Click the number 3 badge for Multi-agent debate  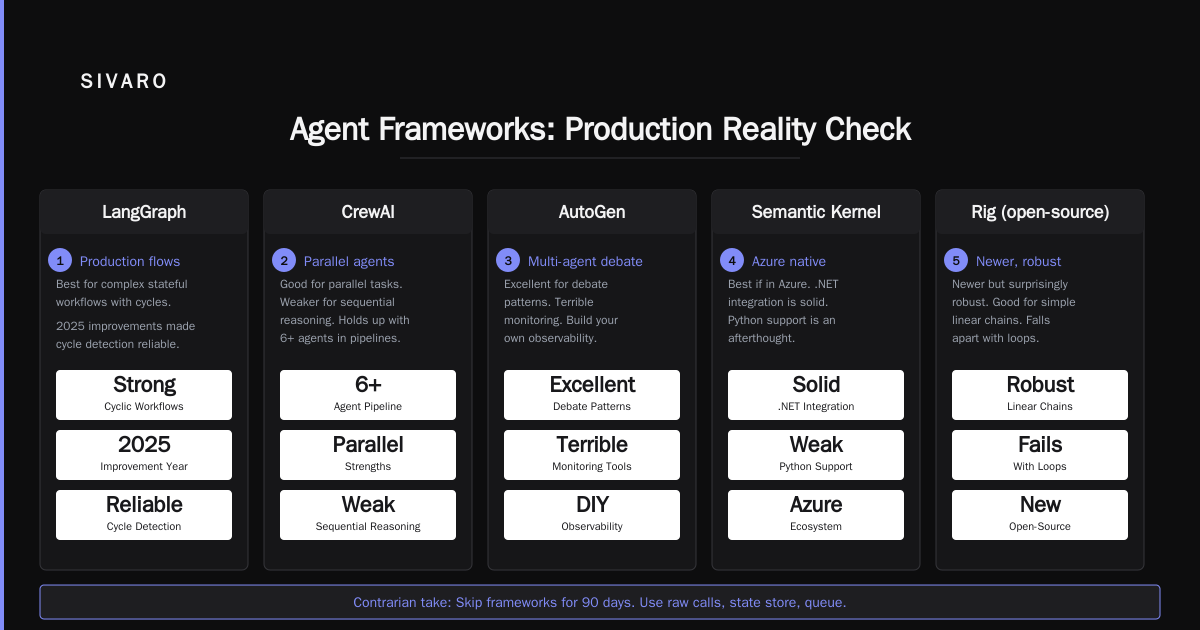click(508, 260)
